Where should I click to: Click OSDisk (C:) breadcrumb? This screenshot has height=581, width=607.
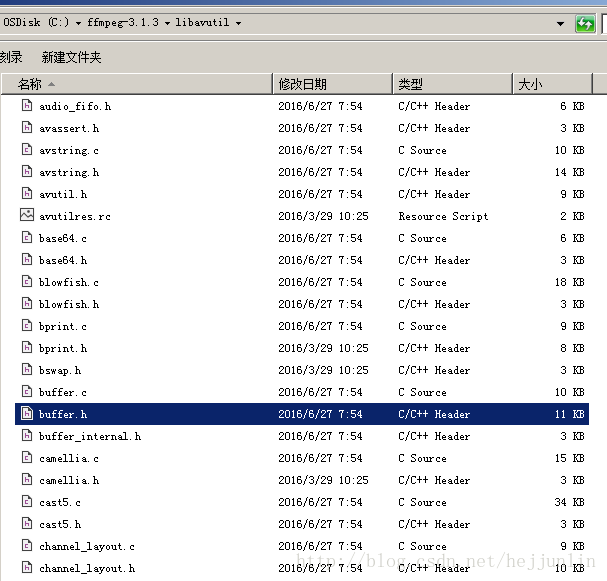36,22
